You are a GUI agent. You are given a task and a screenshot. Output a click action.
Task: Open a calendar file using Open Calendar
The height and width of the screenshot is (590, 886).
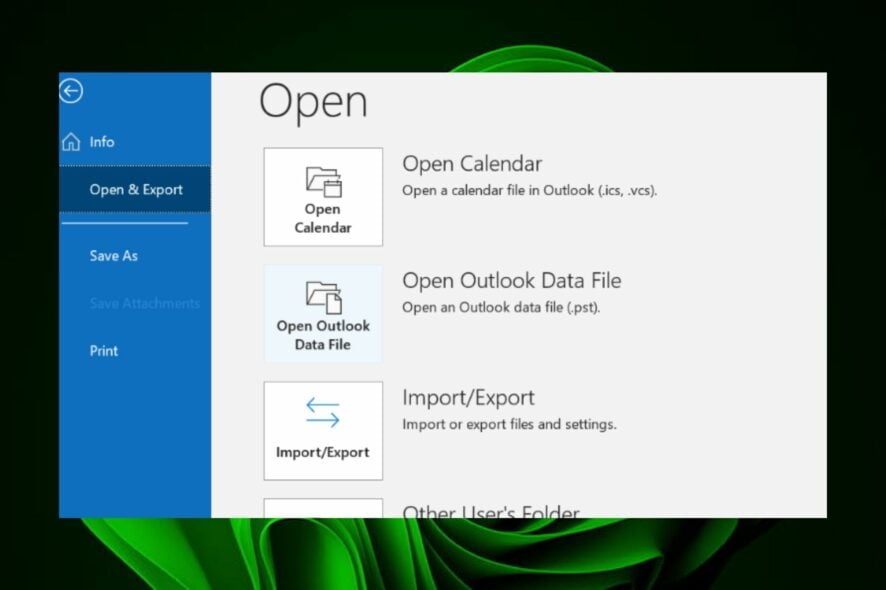click(322, 197)
